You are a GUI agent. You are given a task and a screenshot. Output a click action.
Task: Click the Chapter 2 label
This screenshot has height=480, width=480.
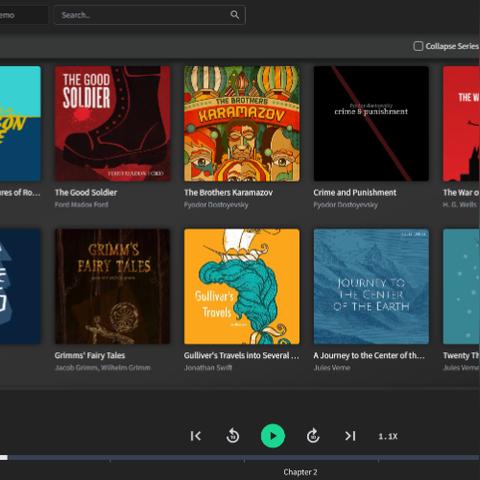300,472
